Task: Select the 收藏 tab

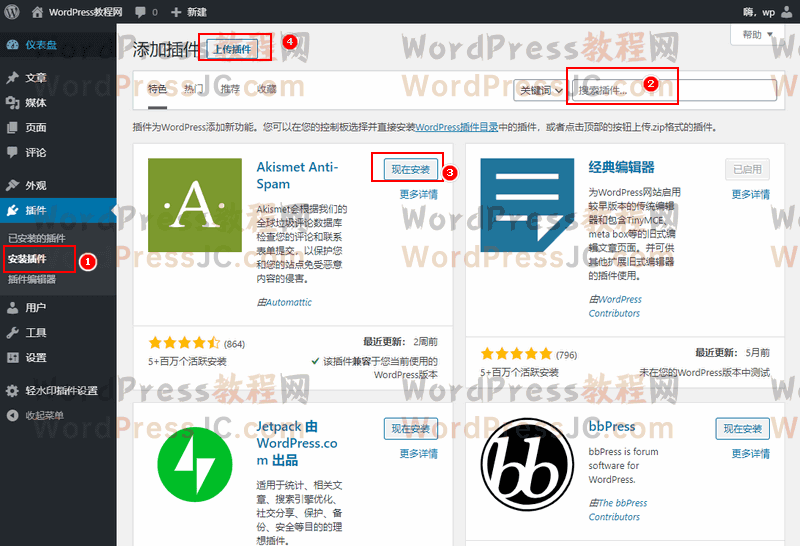Action: (267, 89)
